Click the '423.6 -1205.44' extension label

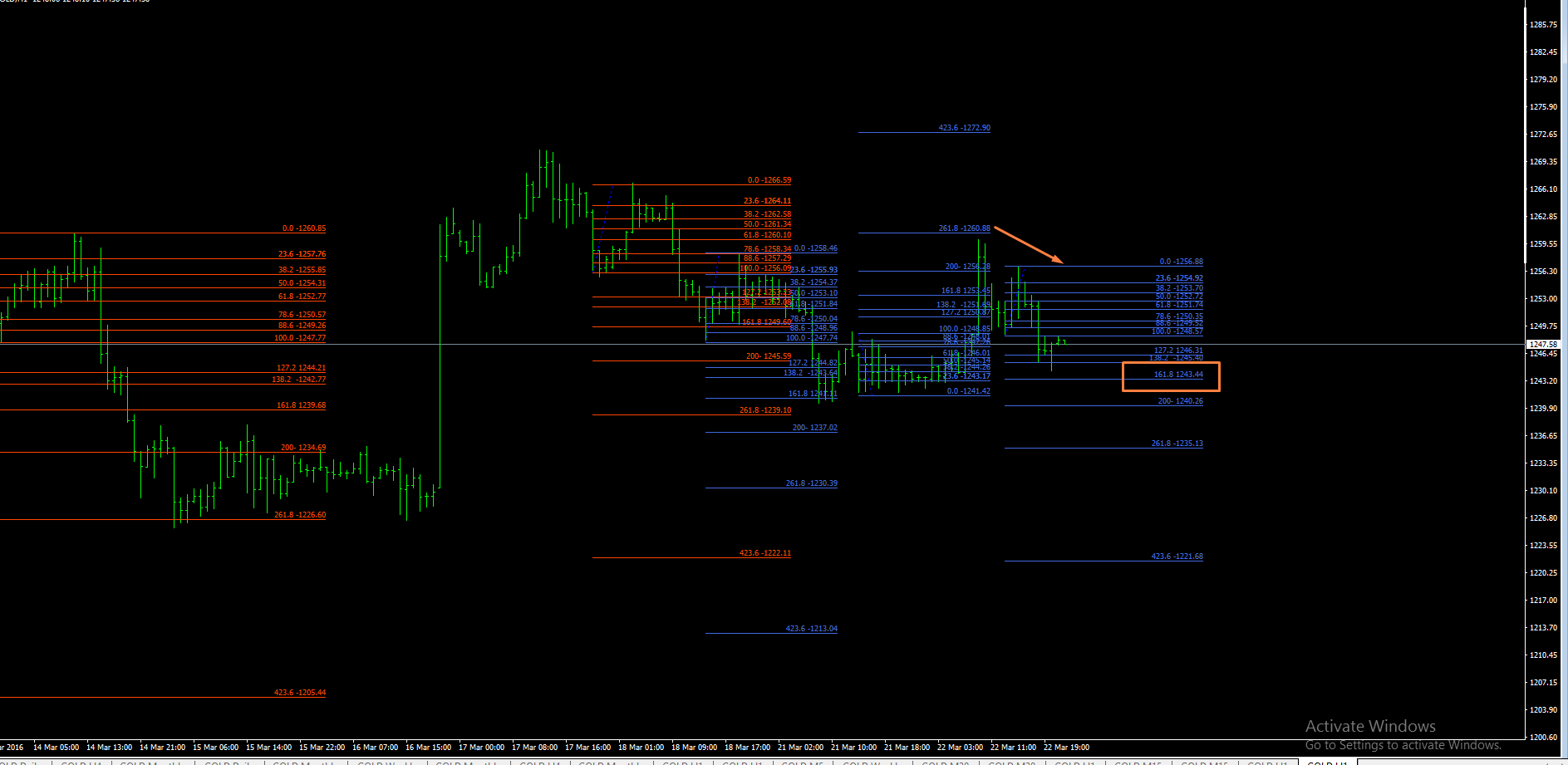click(x=300, y=693)
